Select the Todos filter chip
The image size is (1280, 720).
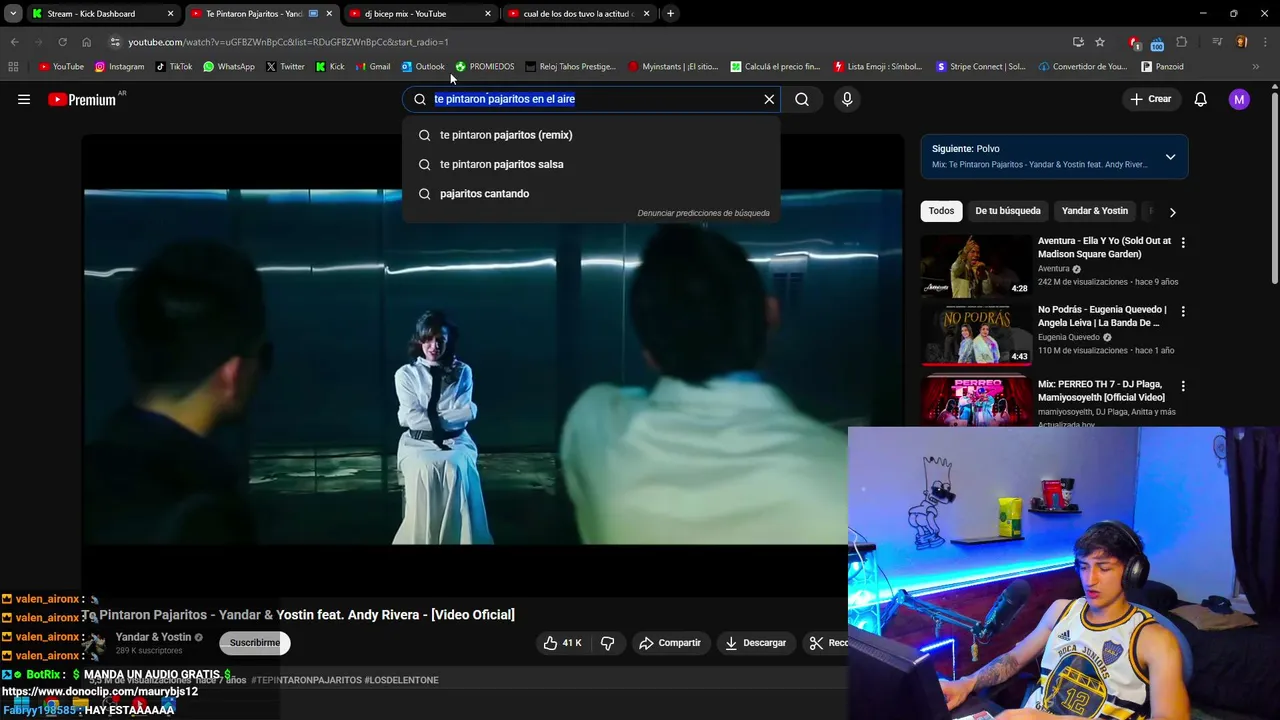(941, 211)
